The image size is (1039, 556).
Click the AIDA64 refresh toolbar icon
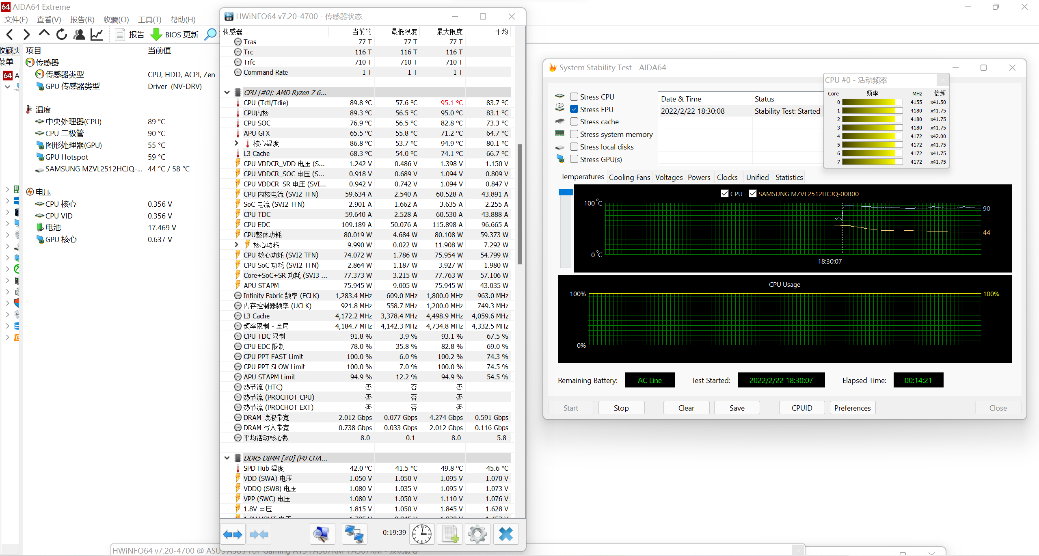pyautogui.click(x=62, y=34)
